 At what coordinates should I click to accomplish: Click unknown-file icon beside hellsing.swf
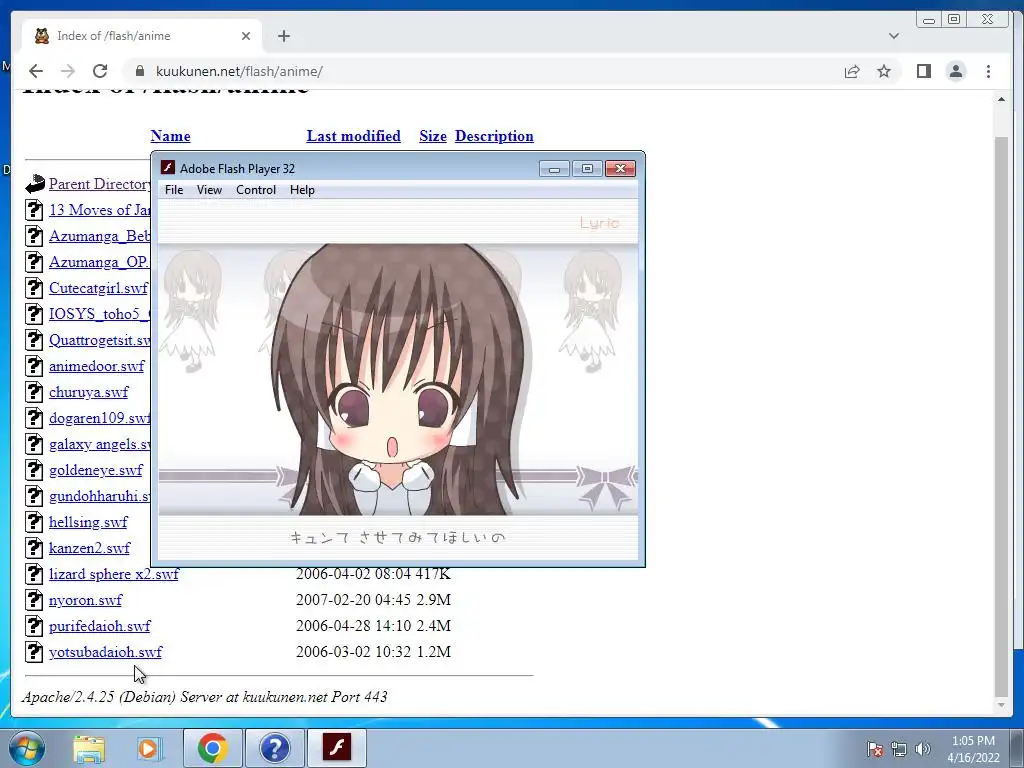pos(34,522)
